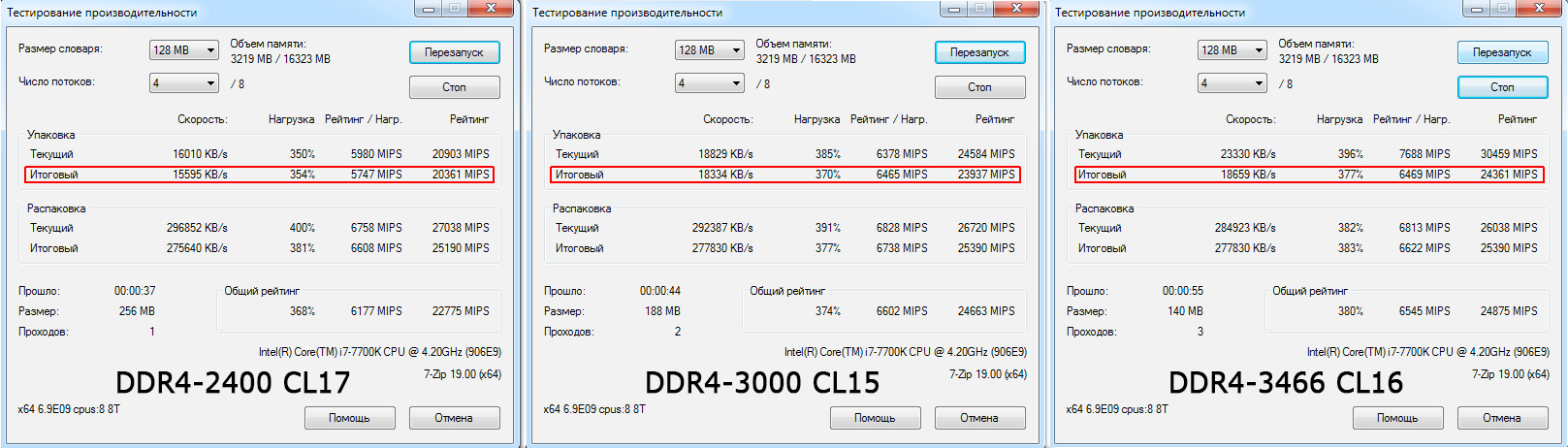The height and width of the screenshot is (448, 1568).
Task: Close the leftmost benchmark window
Action: tap(492, 9)
